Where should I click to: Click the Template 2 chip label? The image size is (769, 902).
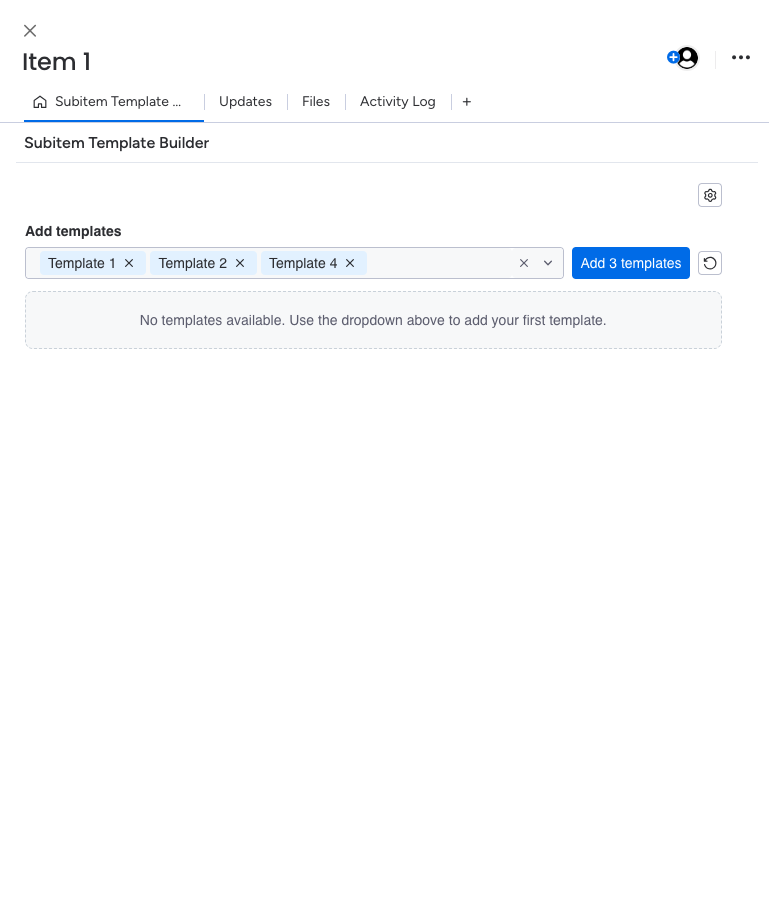[x=193, y=263]
